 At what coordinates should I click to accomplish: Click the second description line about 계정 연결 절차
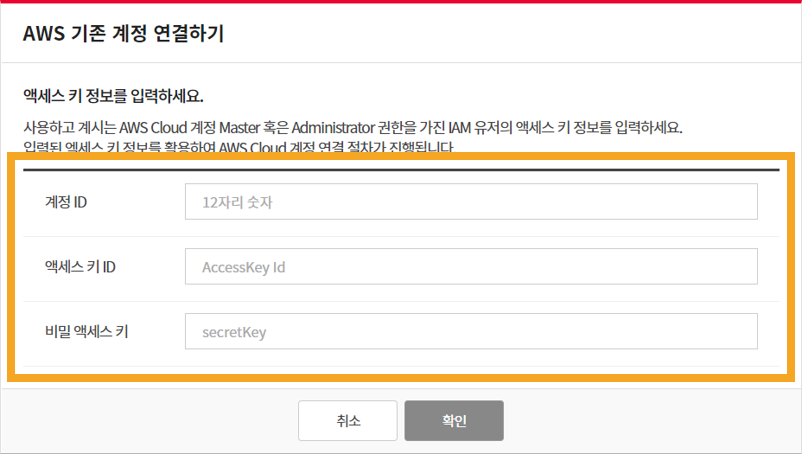(238, 147)
